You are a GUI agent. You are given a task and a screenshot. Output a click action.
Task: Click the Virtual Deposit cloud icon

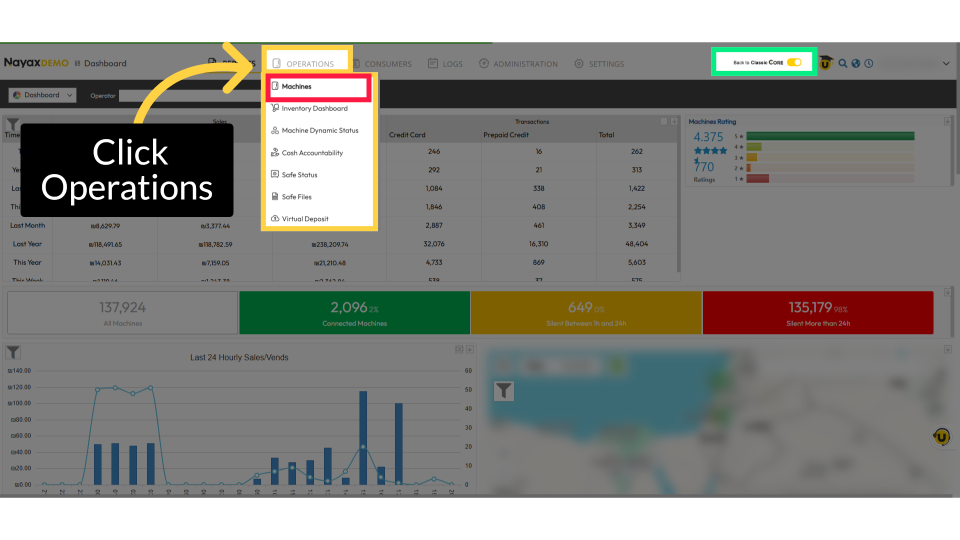[275, 219]
